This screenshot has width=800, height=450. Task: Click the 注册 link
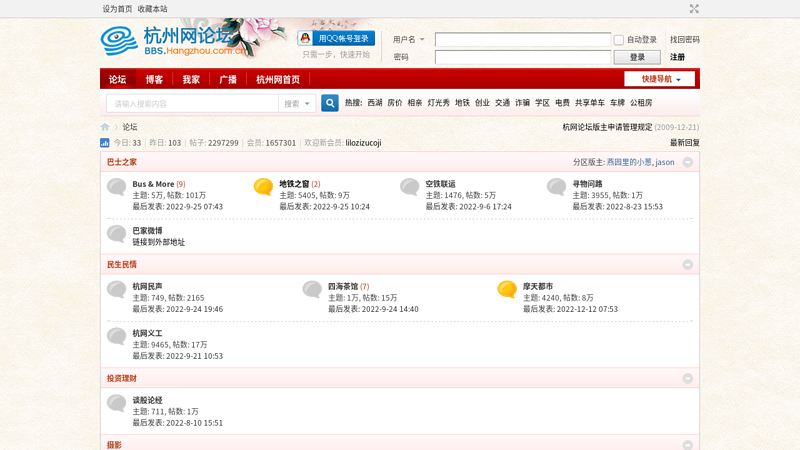point(678,57)
